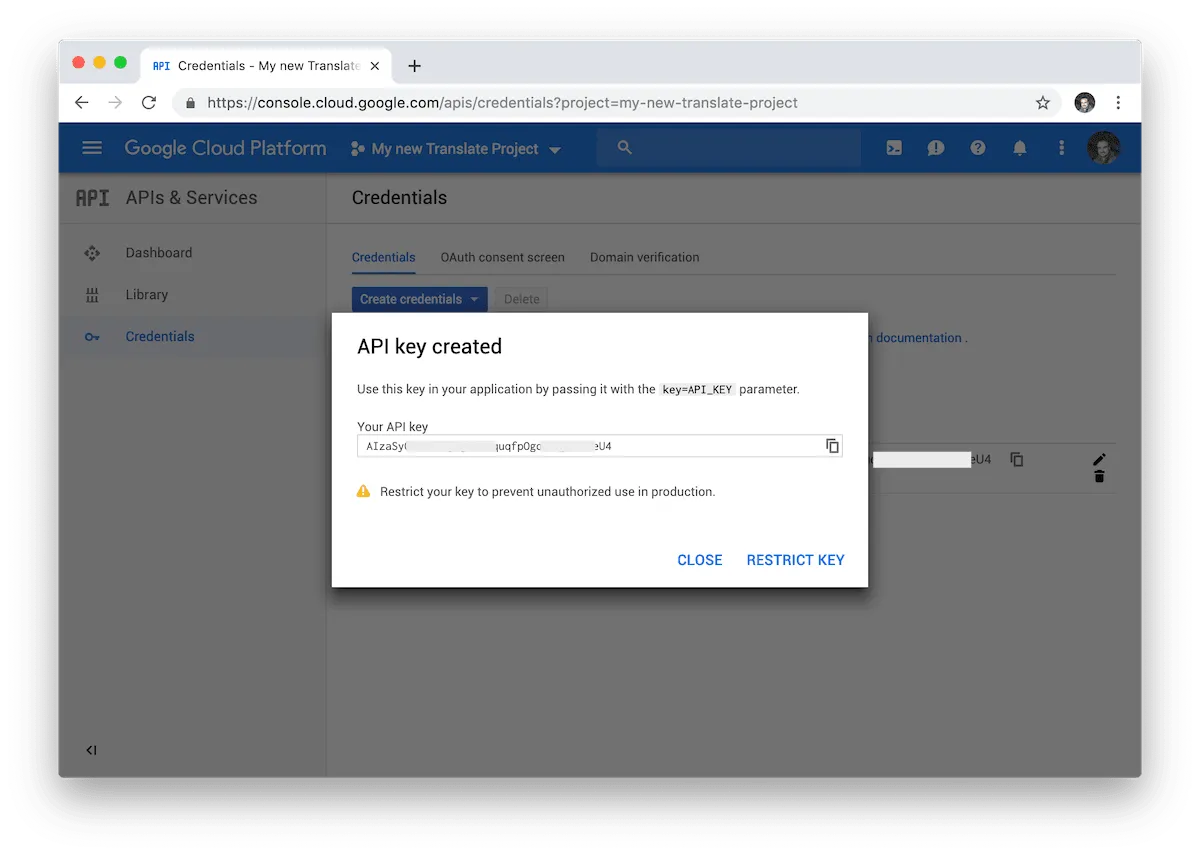
Task: Click the browser forward arrow
Action: pos(115,102)
